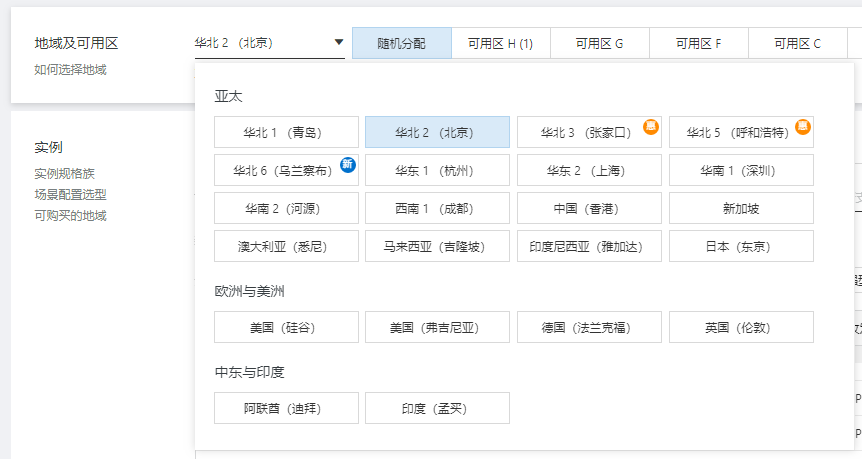
Task: Pick 阿联酋（迪拜）region
Action: click(286, 408)
